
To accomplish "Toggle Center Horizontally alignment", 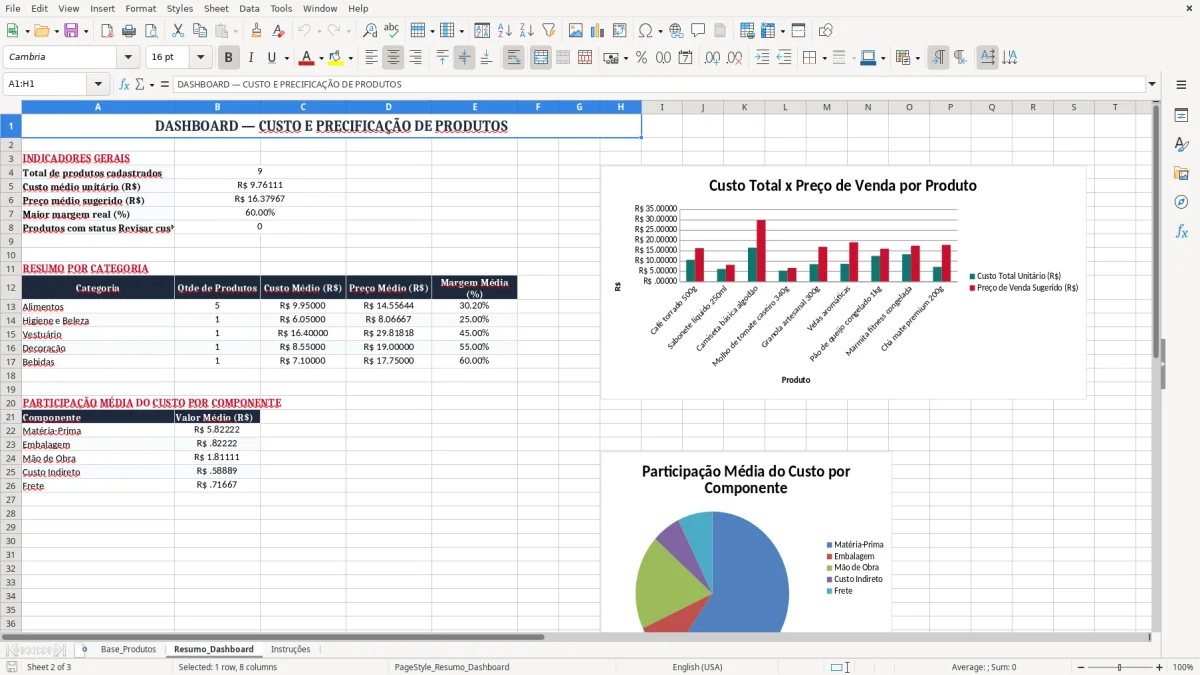I will [393, 58].
